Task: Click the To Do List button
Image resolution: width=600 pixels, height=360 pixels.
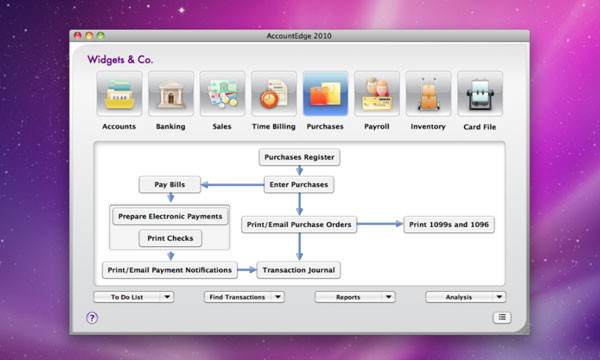Action: [127, 297]
